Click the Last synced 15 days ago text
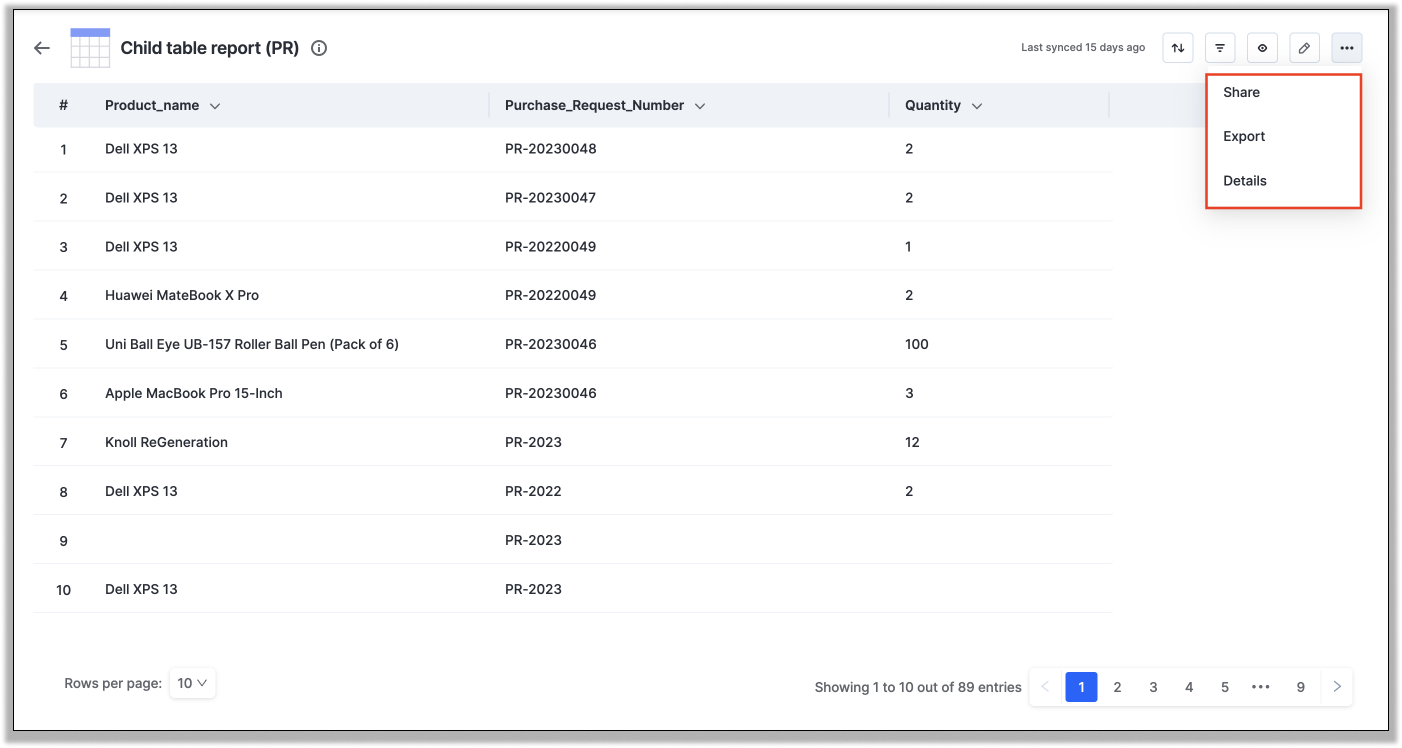This screenshot has width=1402, height=748. coord(1083,48)
